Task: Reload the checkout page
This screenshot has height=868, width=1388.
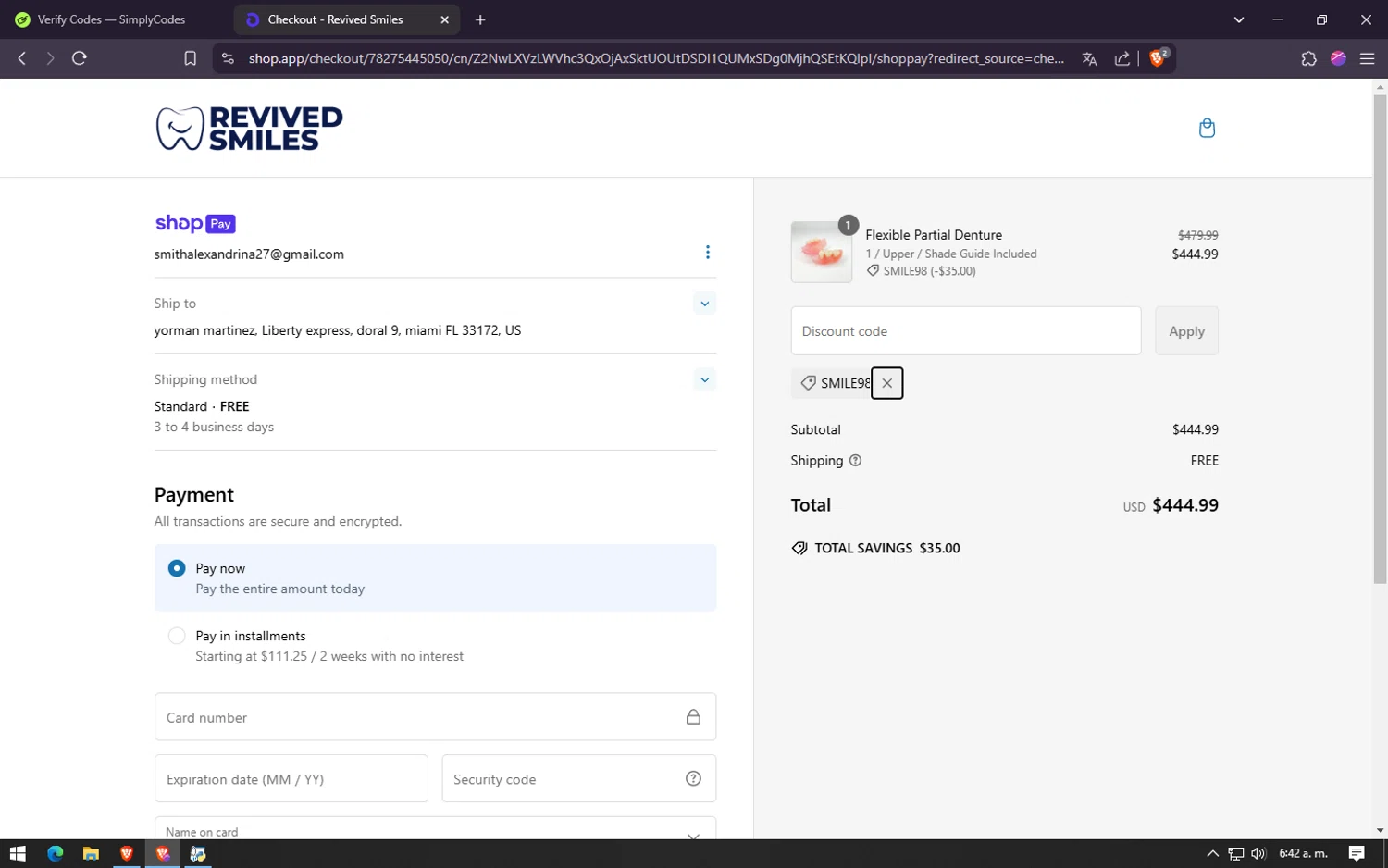Action: tap(80, 58)
